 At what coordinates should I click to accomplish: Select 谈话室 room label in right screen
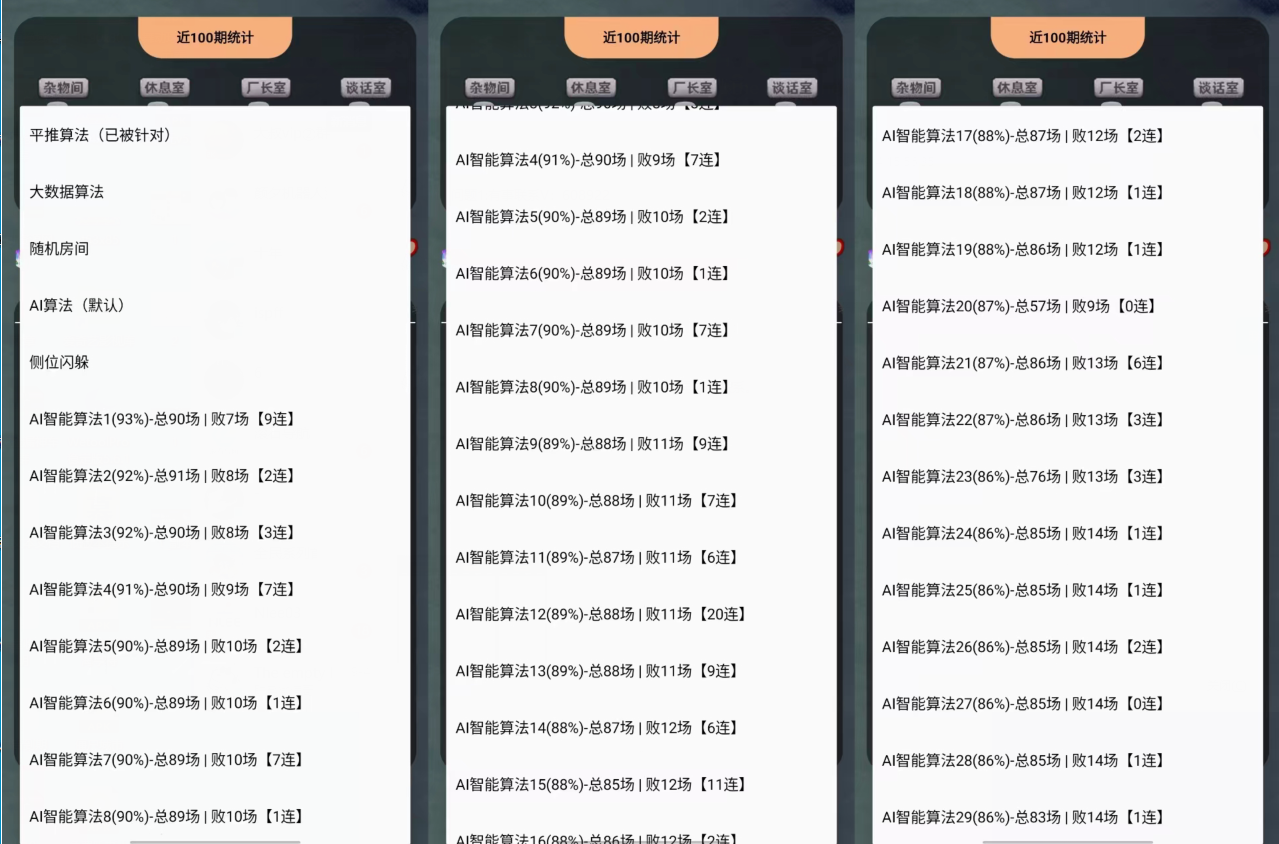[x=1218, y=88]
